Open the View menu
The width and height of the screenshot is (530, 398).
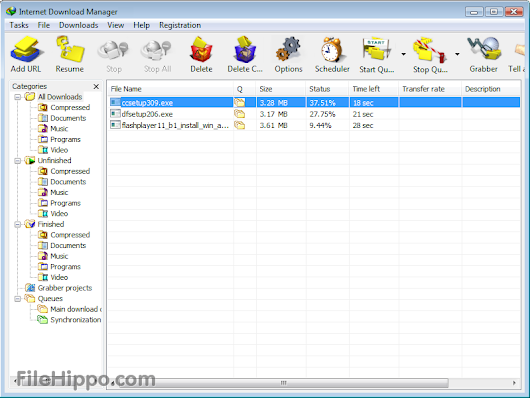[116, 25]
